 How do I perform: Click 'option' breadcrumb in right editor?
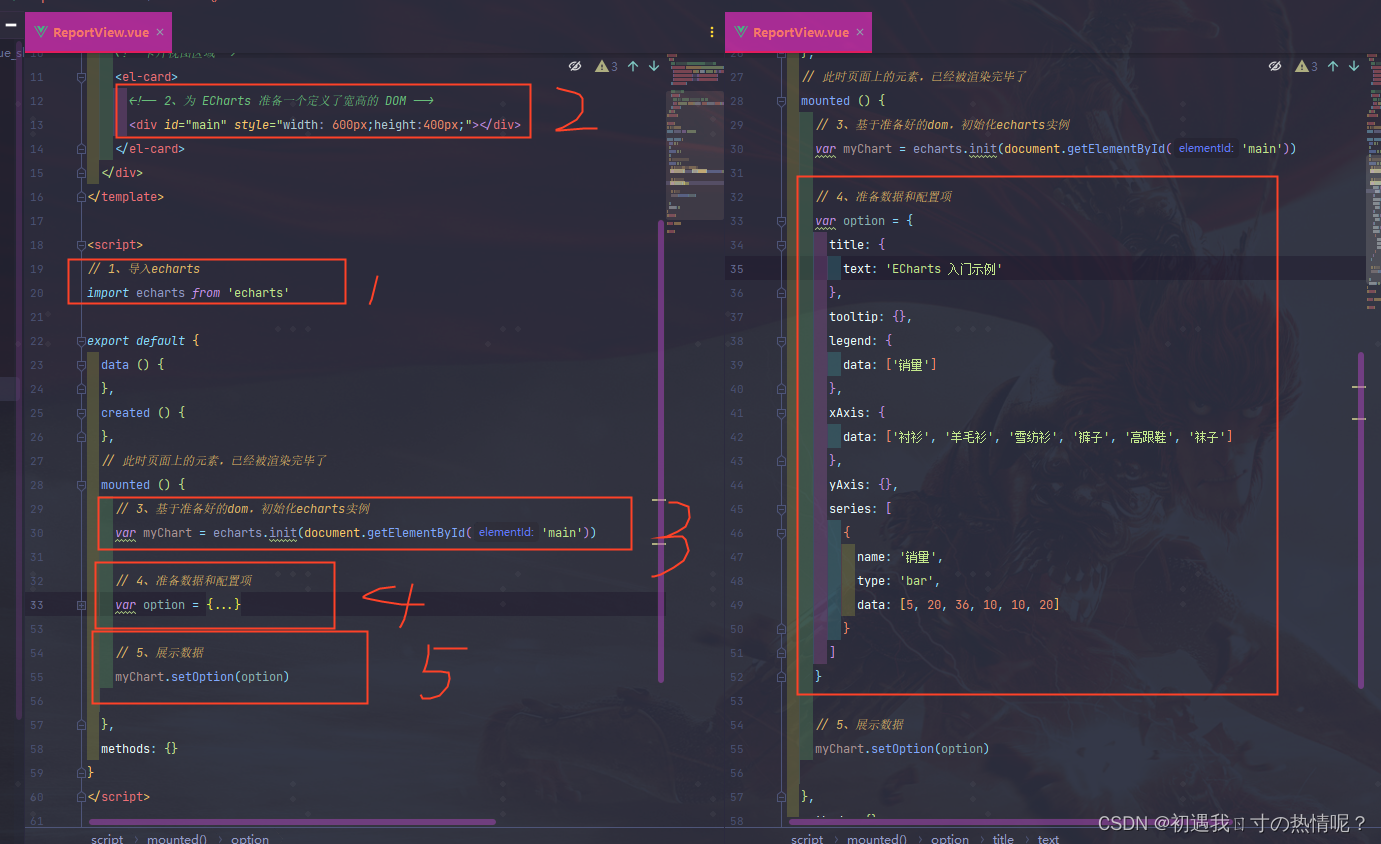coord(950,838)
